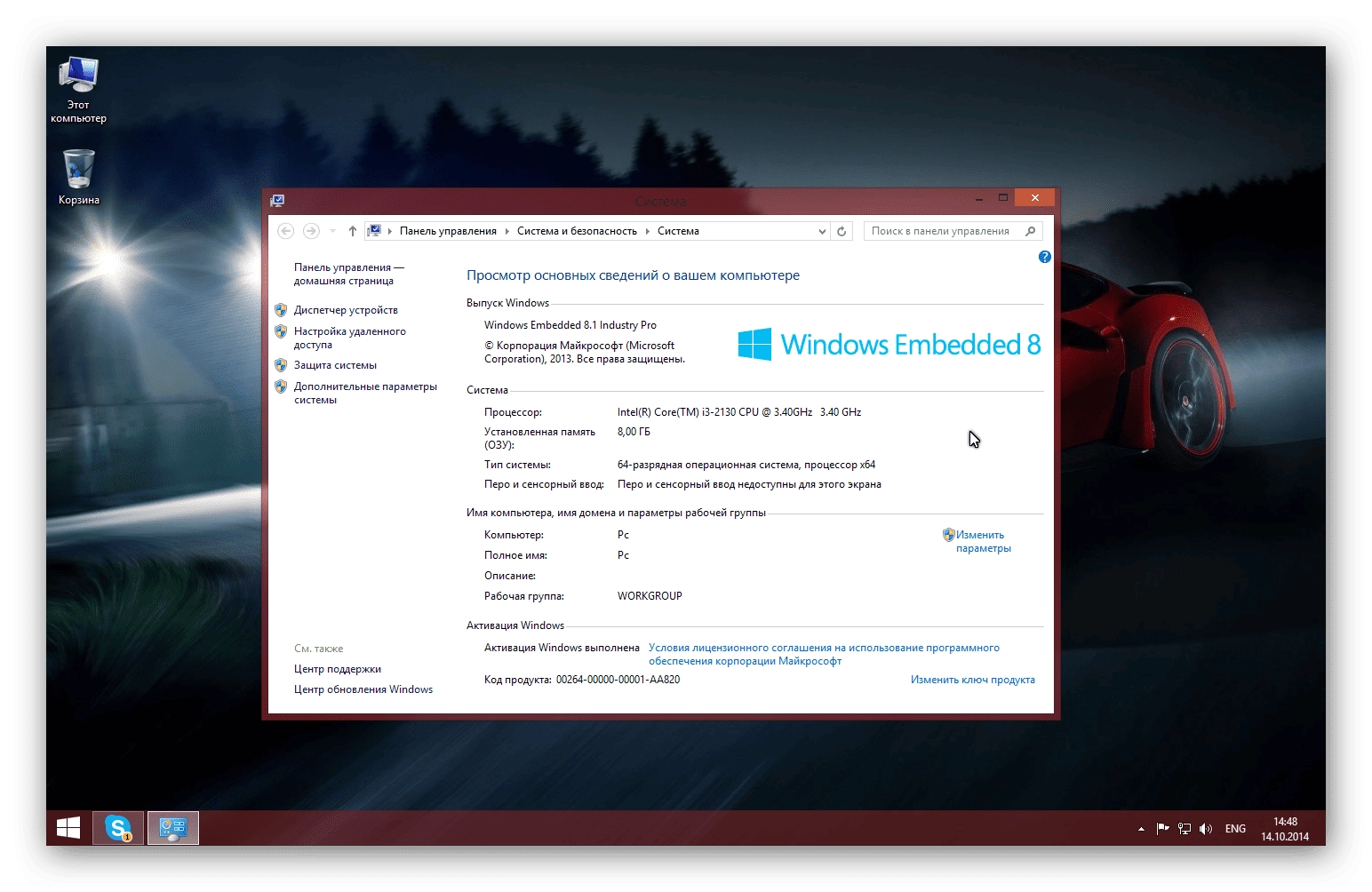Image resolution: width=1372 pixels, height=892 pixels.
Task: Click the search magnifier icon
Action: coord(1031,231)
